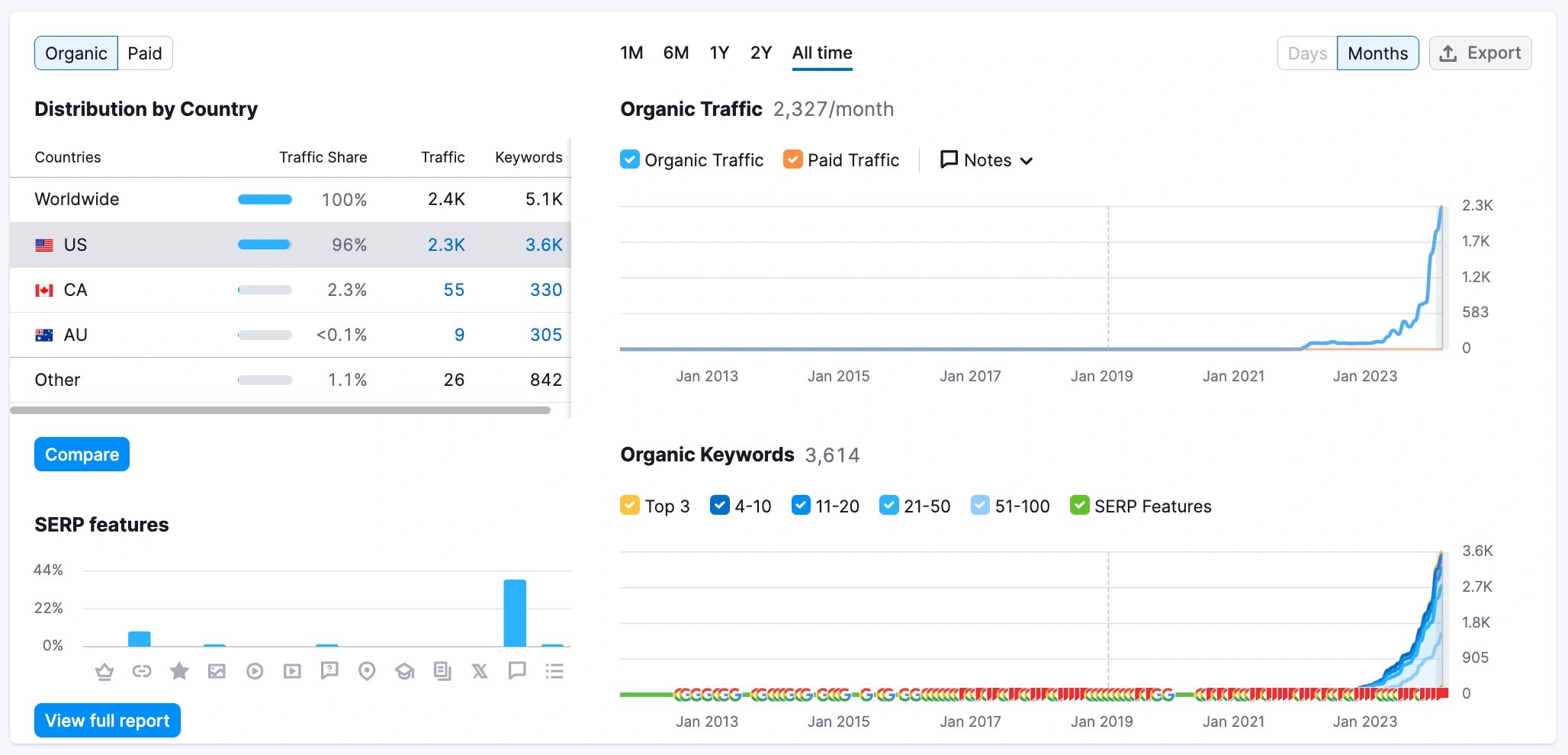The width and height of the screenshot is (1568, 755).
Task: Toggle the 4-10 keywords checkbox
Action: (720, 506)
